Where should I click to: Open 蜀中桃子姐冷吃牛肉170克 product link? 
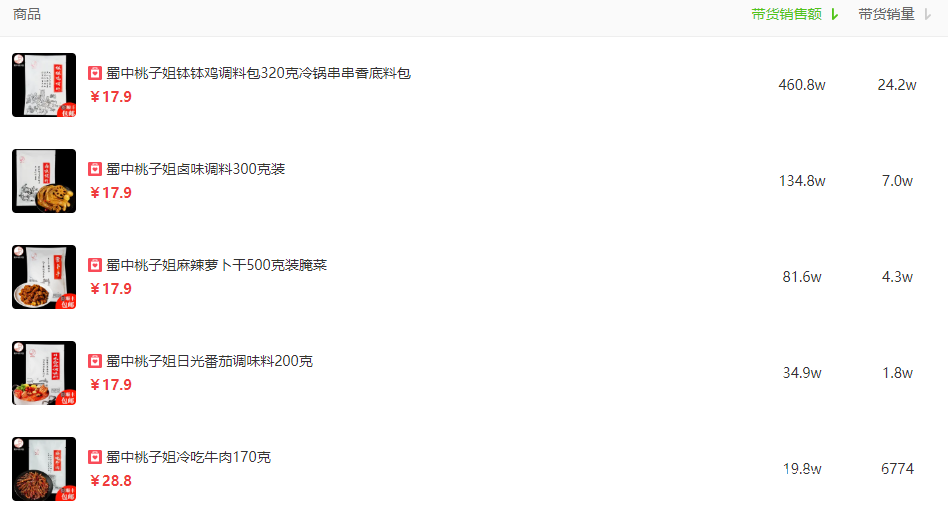pyautogui.click(x=189, y=457)
